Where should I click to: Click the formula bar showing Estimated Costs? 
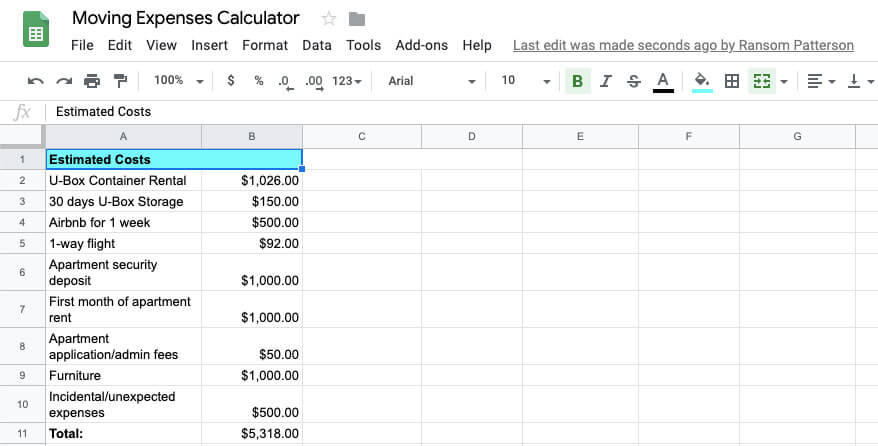pos(461,112)
